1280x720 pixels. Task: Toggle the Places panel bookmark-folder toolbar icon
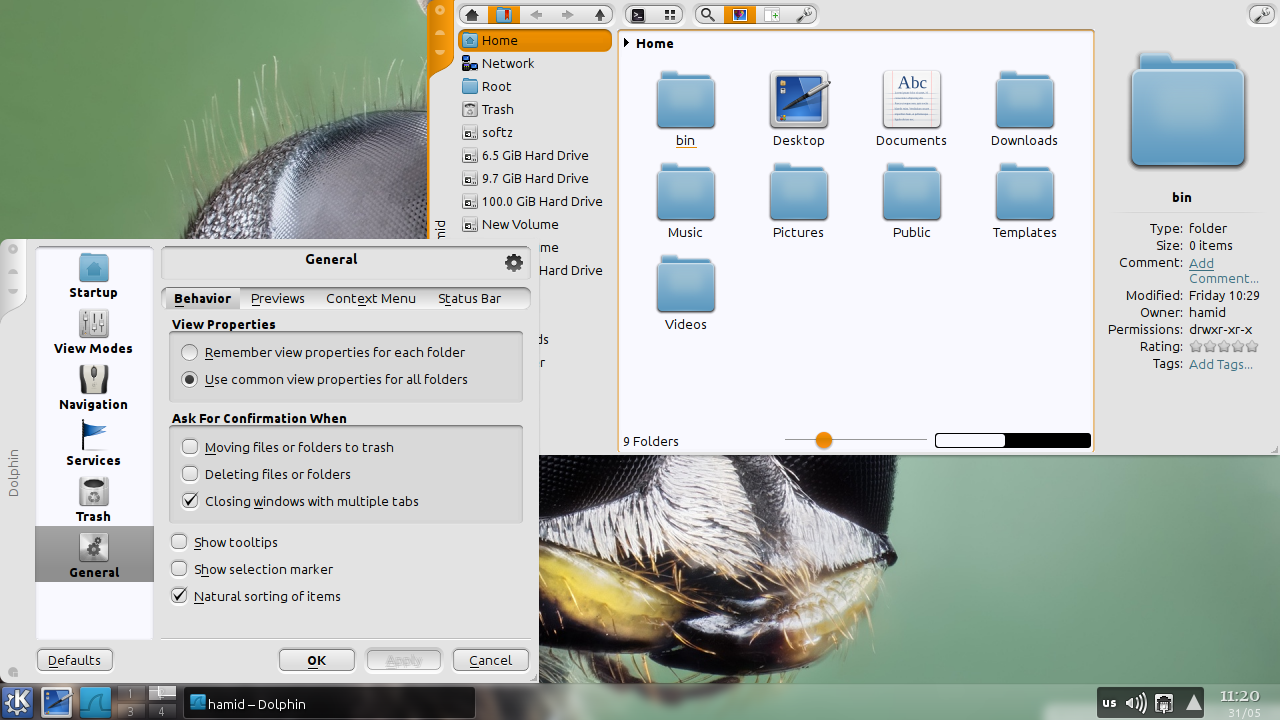point(503,15)
